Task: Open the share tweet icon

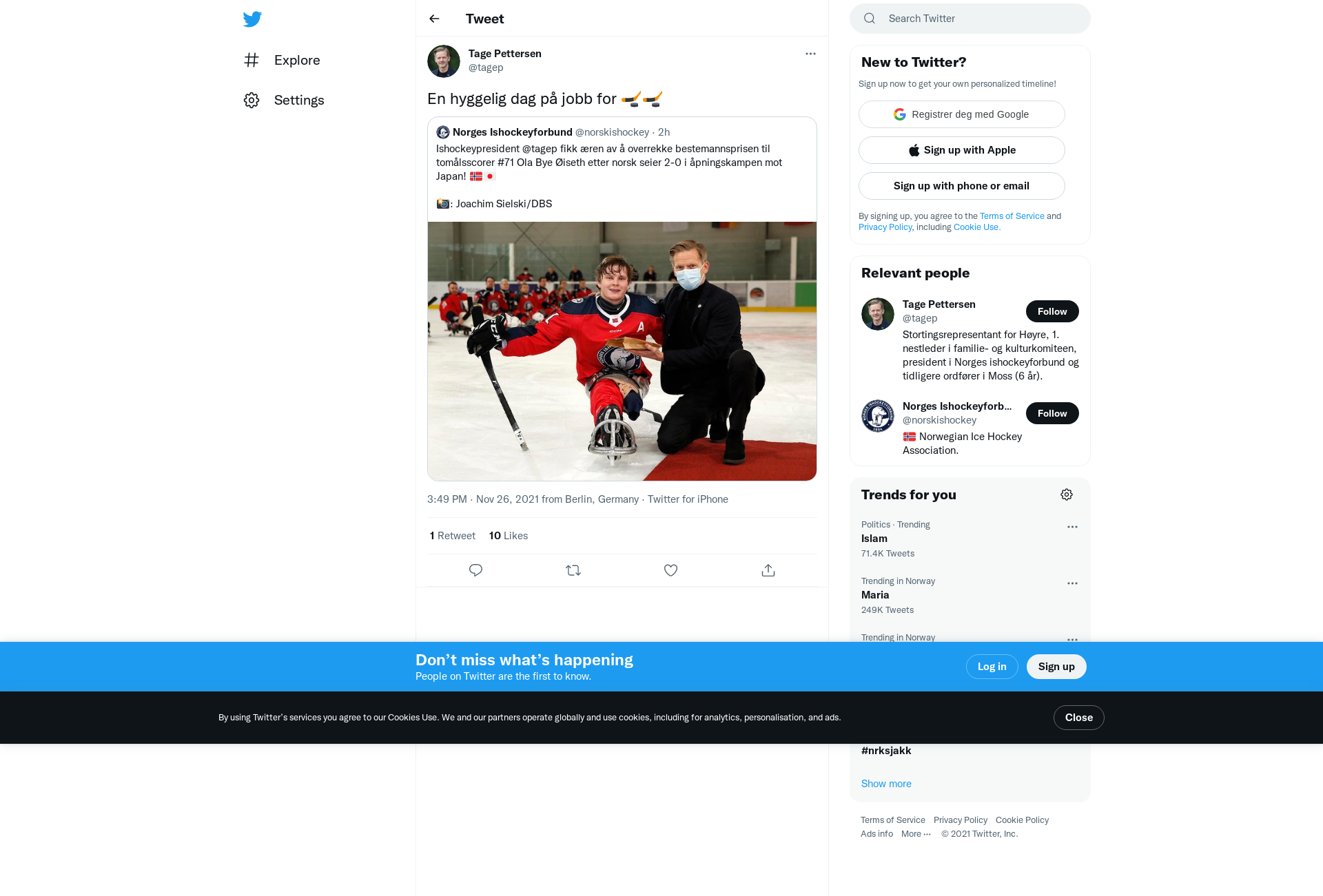Action: (x=768, y=570)
